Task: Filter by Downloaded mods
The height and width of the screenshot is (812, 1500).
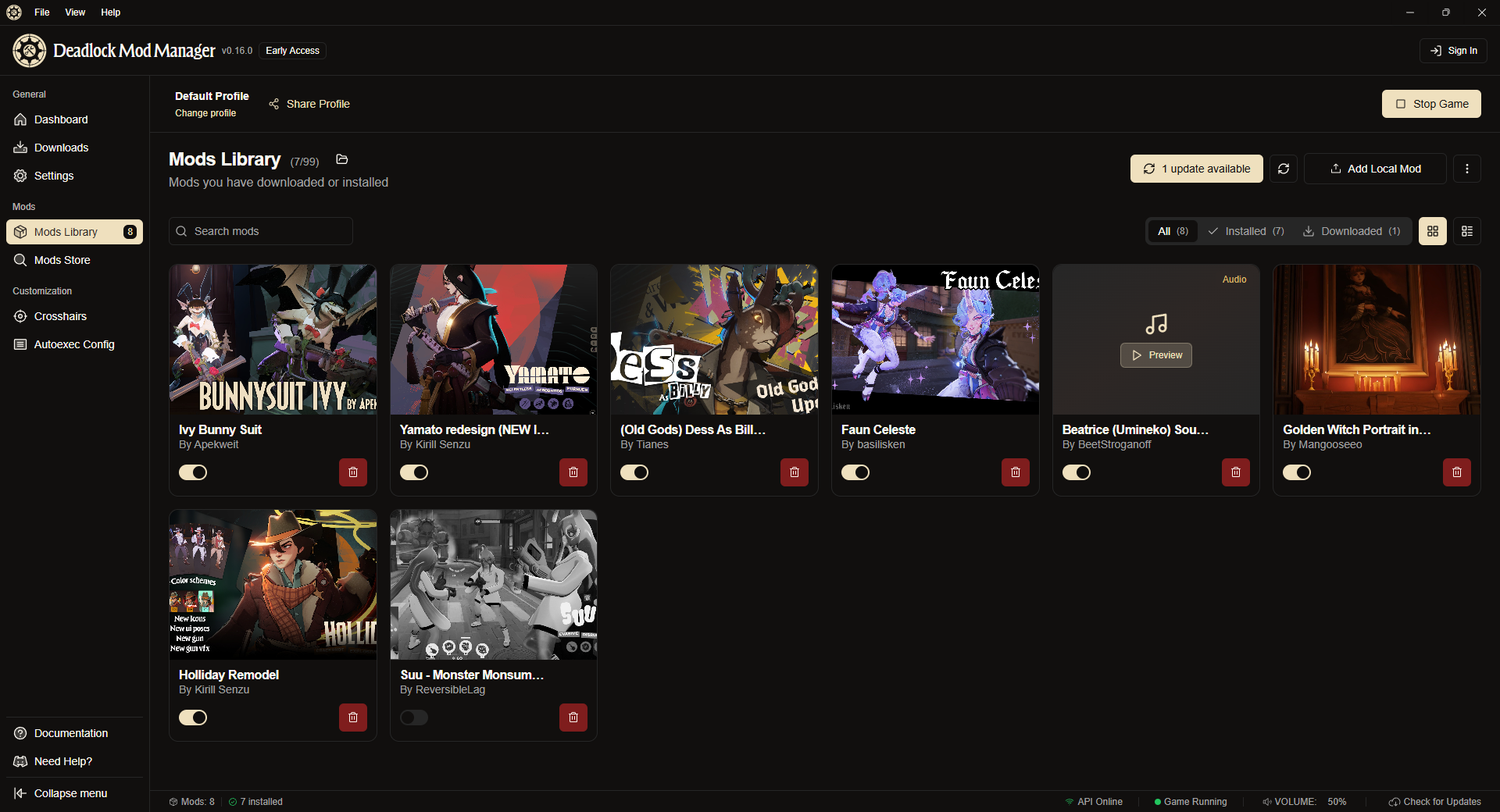Action: [1352, 231]
